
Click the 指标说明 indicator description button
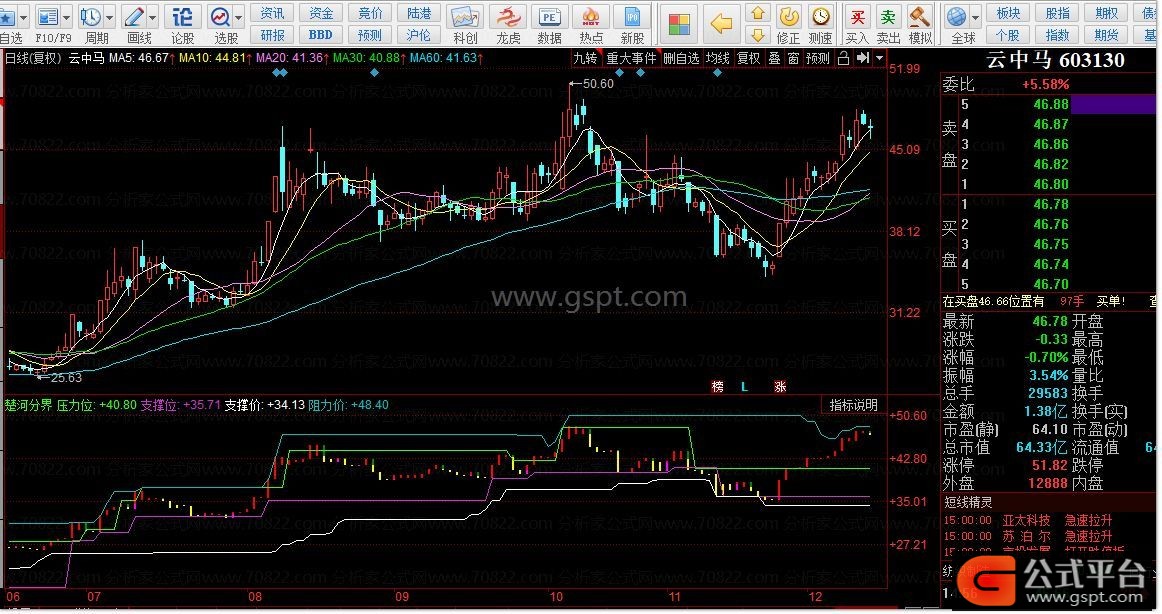click(x=853, y=405)
